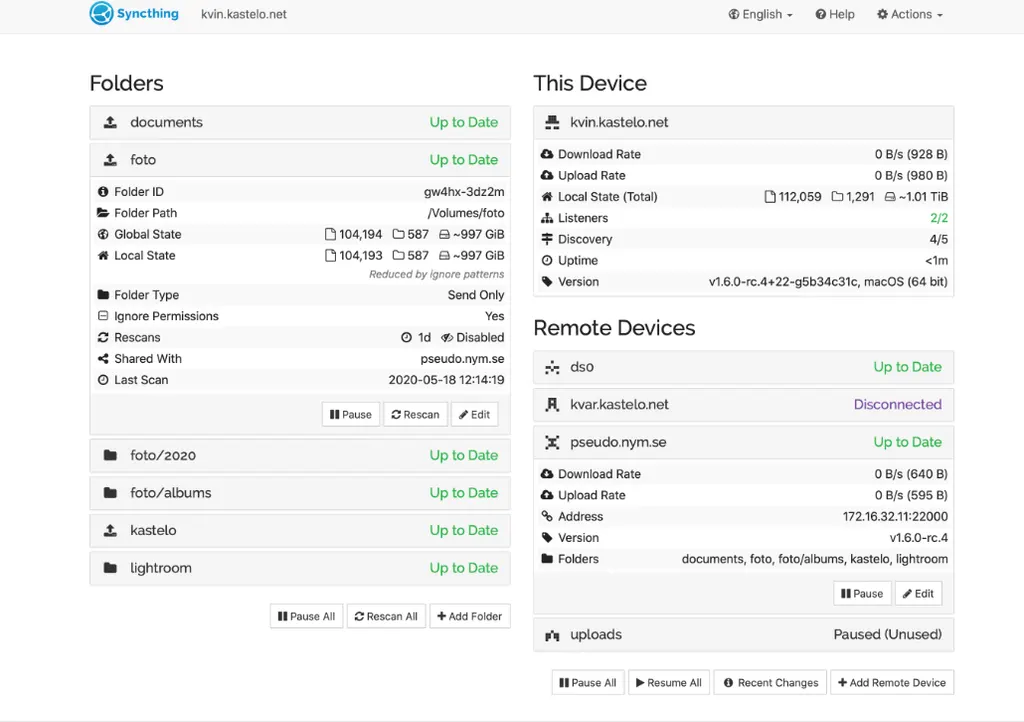Open the English language dropdown
Screen dimensions: 1024x722
coord(760,14)
